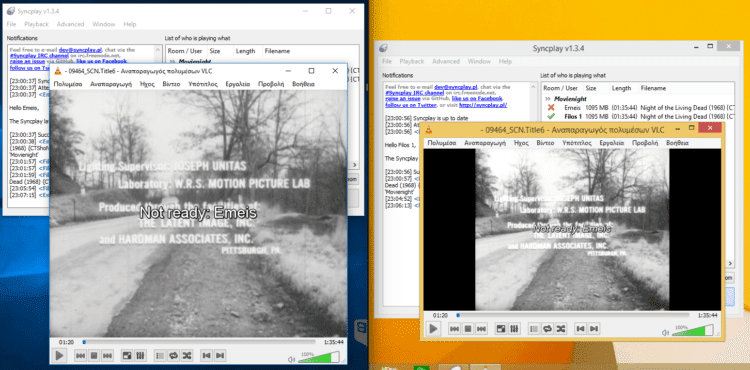Click next chapter button in right VLC
750x370 pixels.
482,328
